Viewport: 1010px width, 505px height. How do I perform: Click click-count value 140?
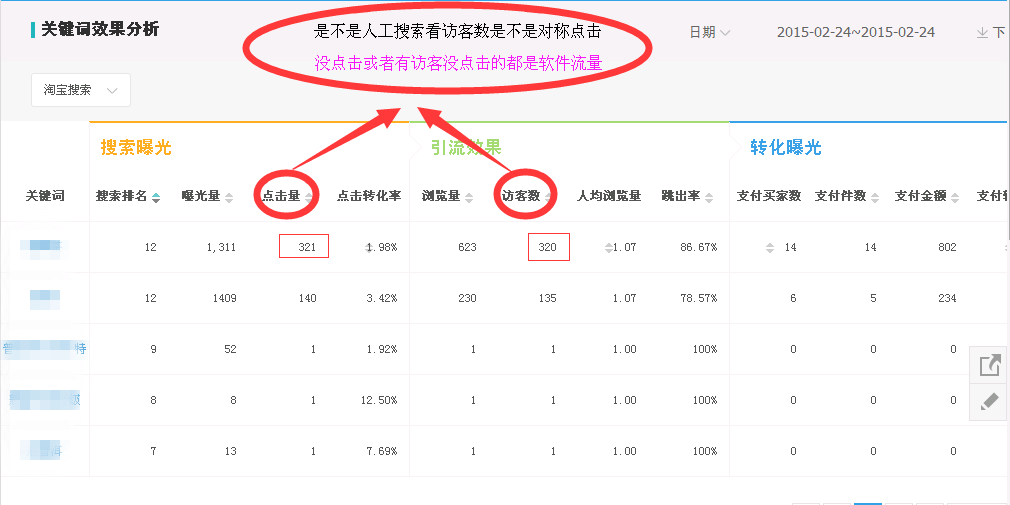click(x=307, y=298)
